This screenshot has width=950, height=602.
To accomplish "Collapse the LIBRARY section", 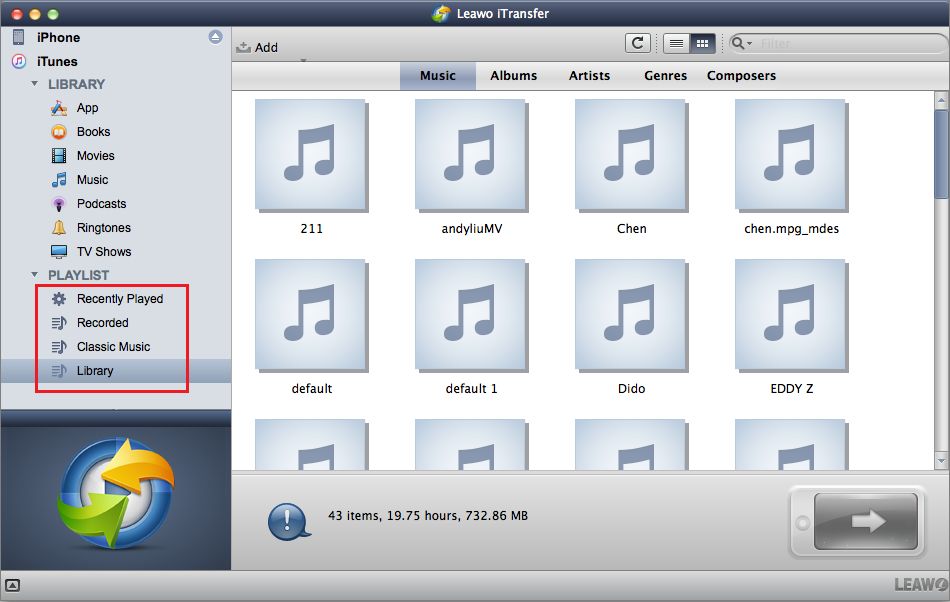I will pos(35,85).
